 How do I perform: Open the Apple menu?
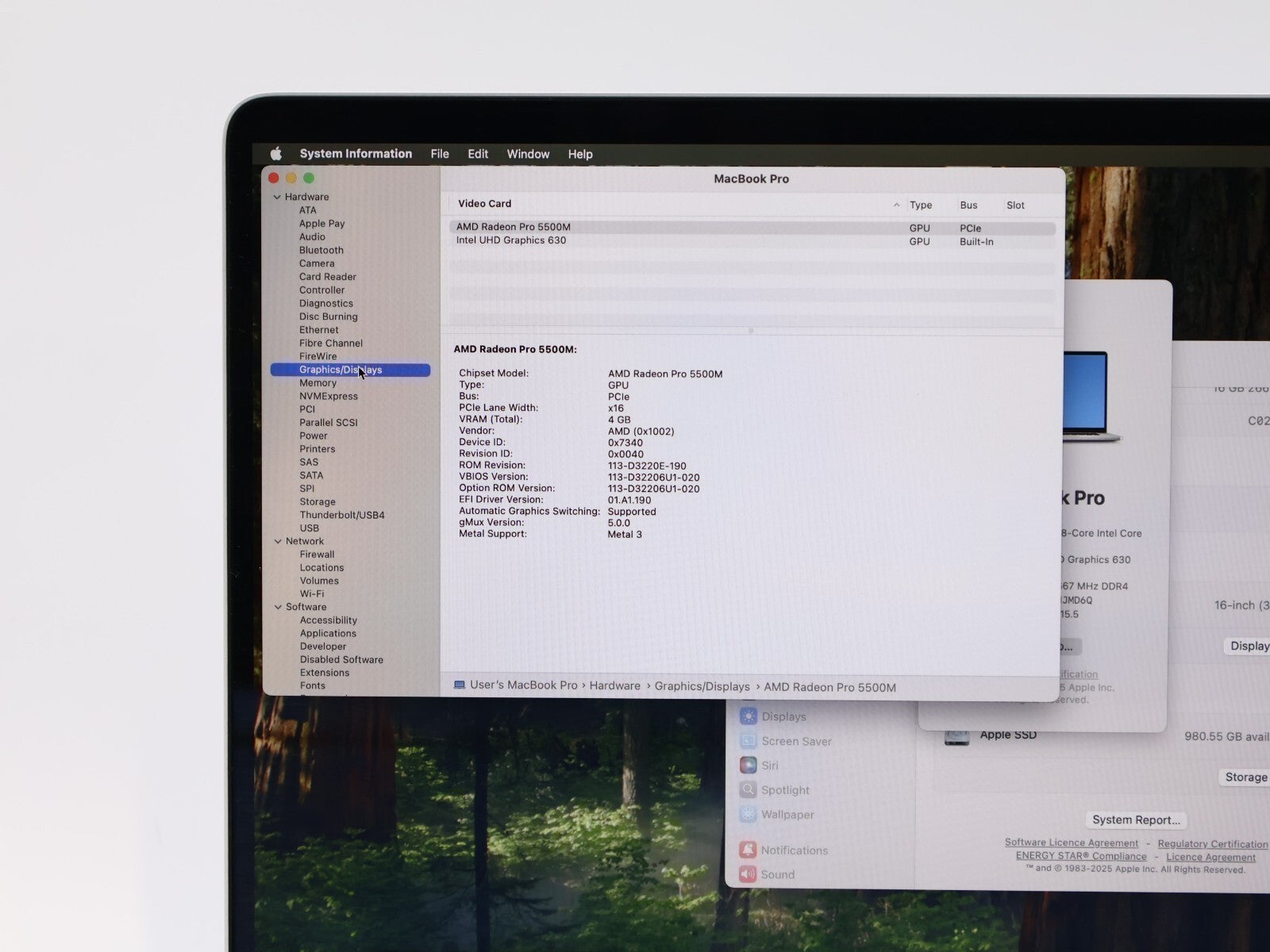[x=276, y=154]
